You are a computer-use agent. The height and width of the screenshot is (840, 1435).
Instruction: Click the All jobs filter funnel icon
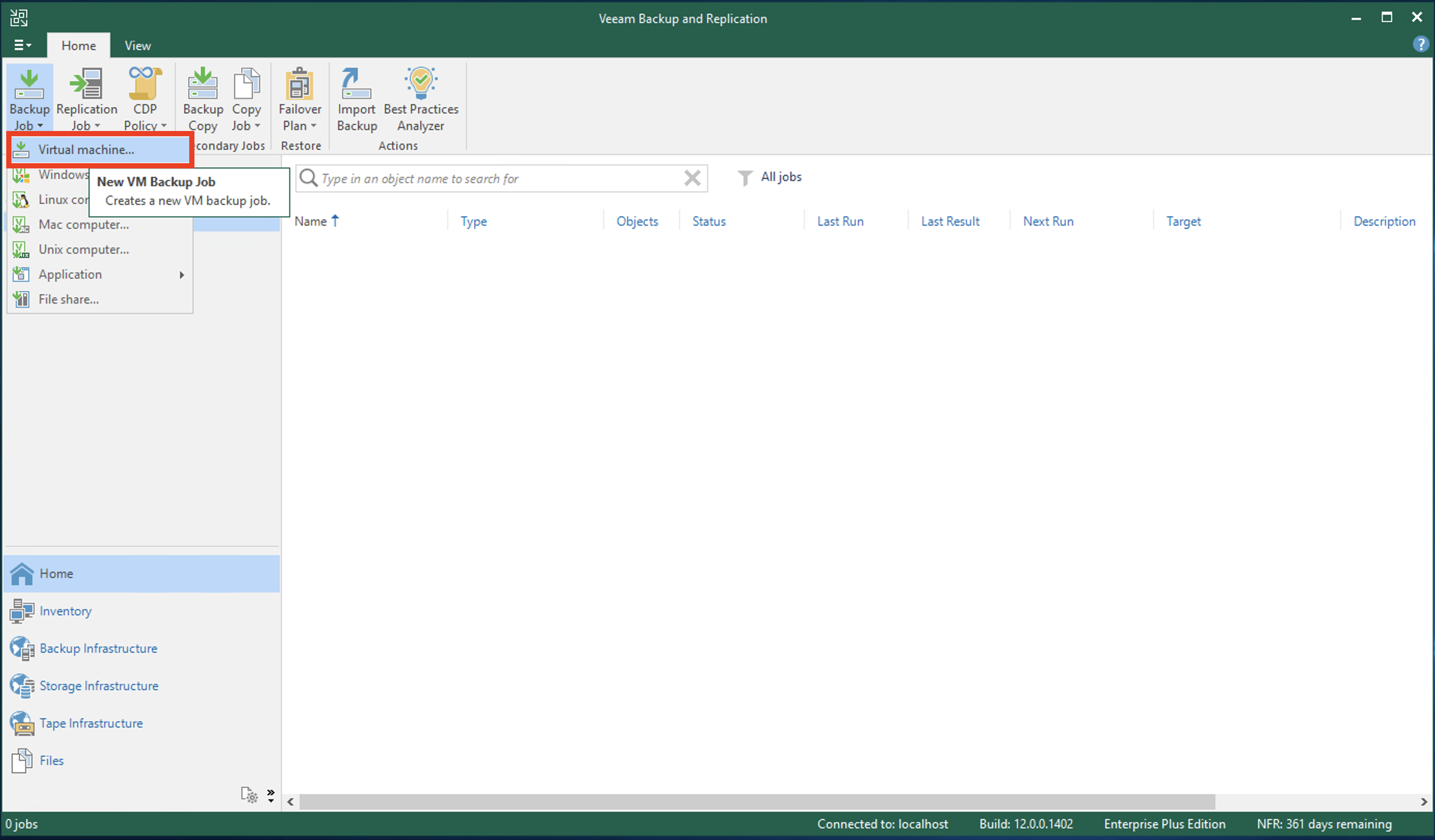tap(745, 178)
